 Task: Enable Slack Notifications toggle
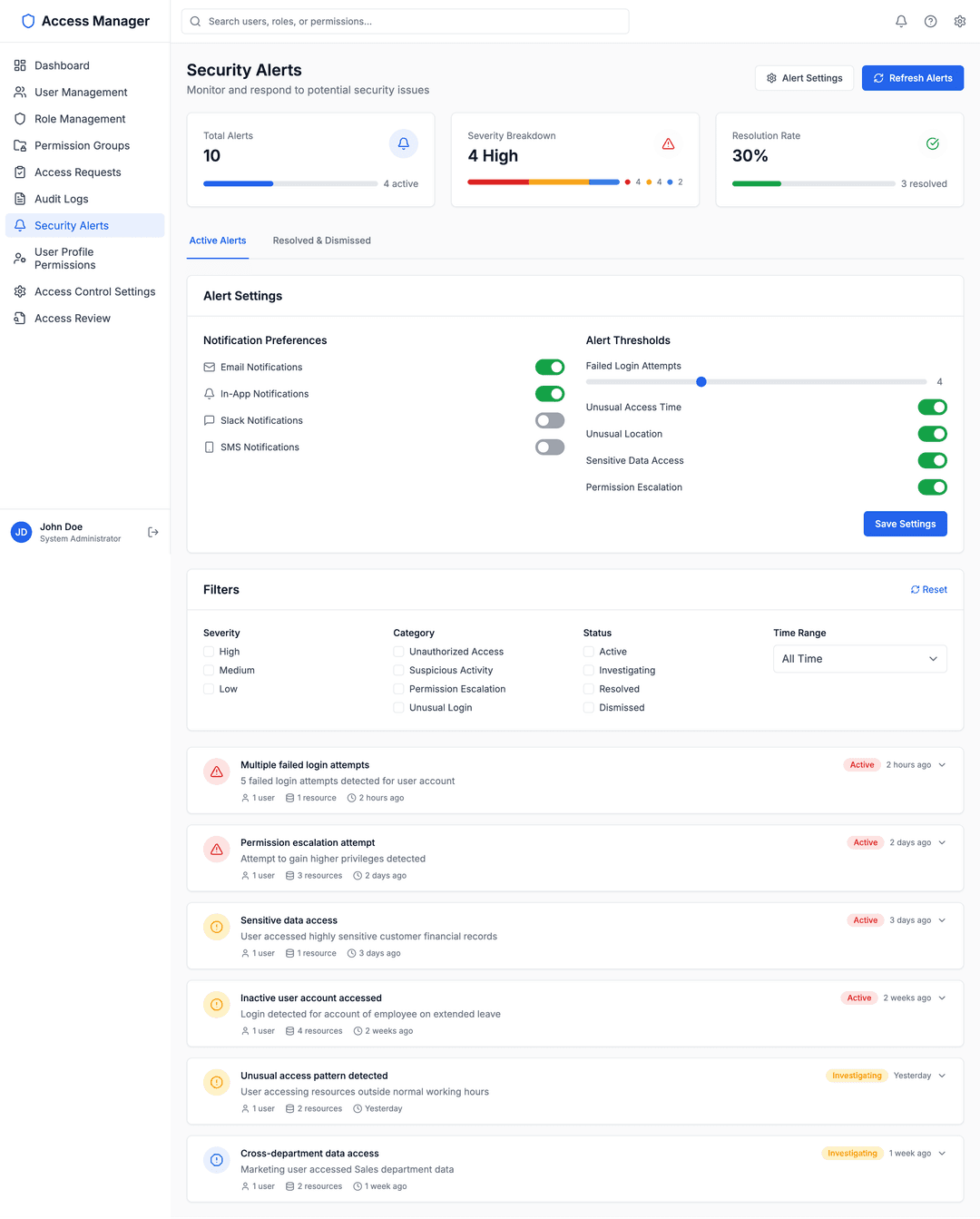click(x=550, y=420)
